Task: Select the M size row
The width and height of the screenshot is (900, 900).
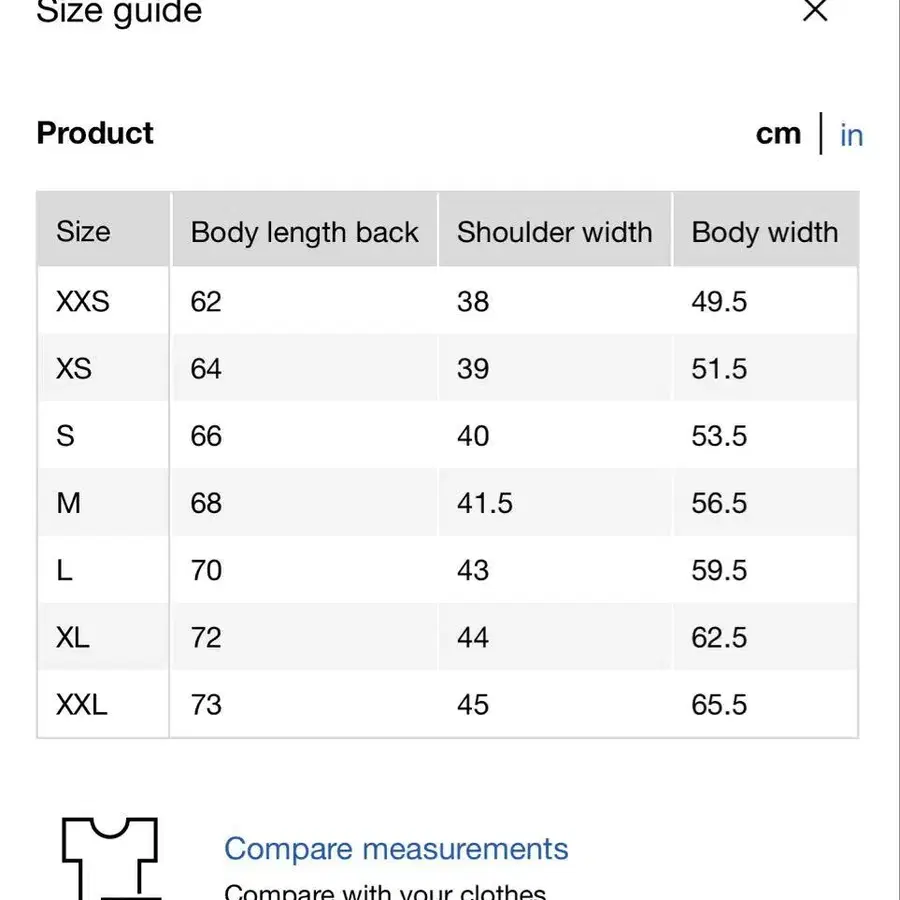Action: click(x=68, y=503)
